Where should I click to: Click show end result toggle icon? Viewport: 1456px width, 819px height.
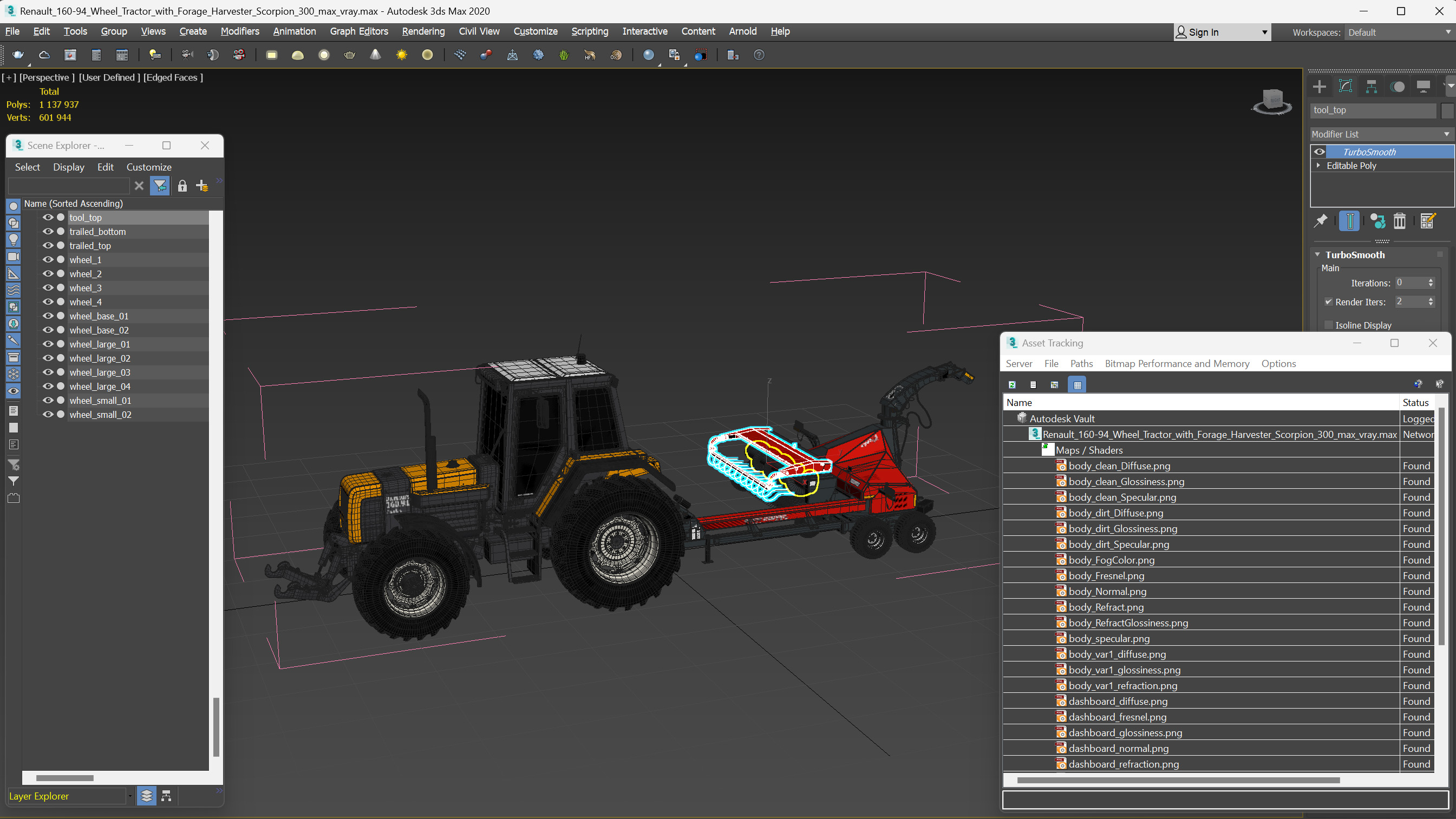[x=1349, y=221]
